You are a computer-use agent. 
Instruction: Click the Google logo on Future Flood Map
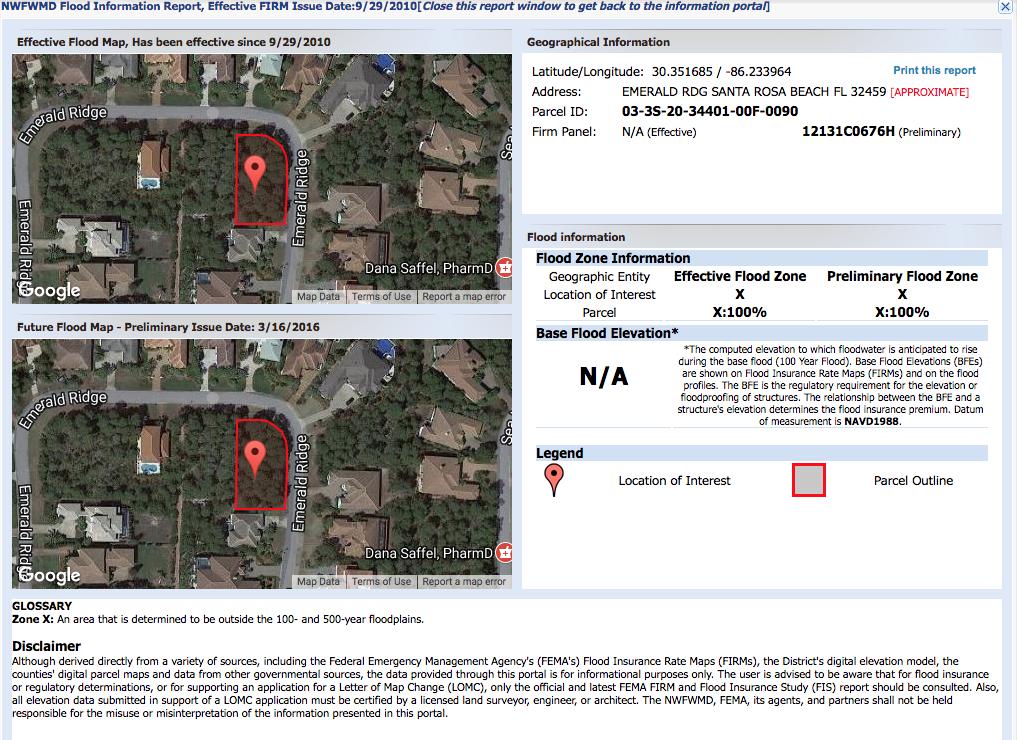tap(49, 575)
